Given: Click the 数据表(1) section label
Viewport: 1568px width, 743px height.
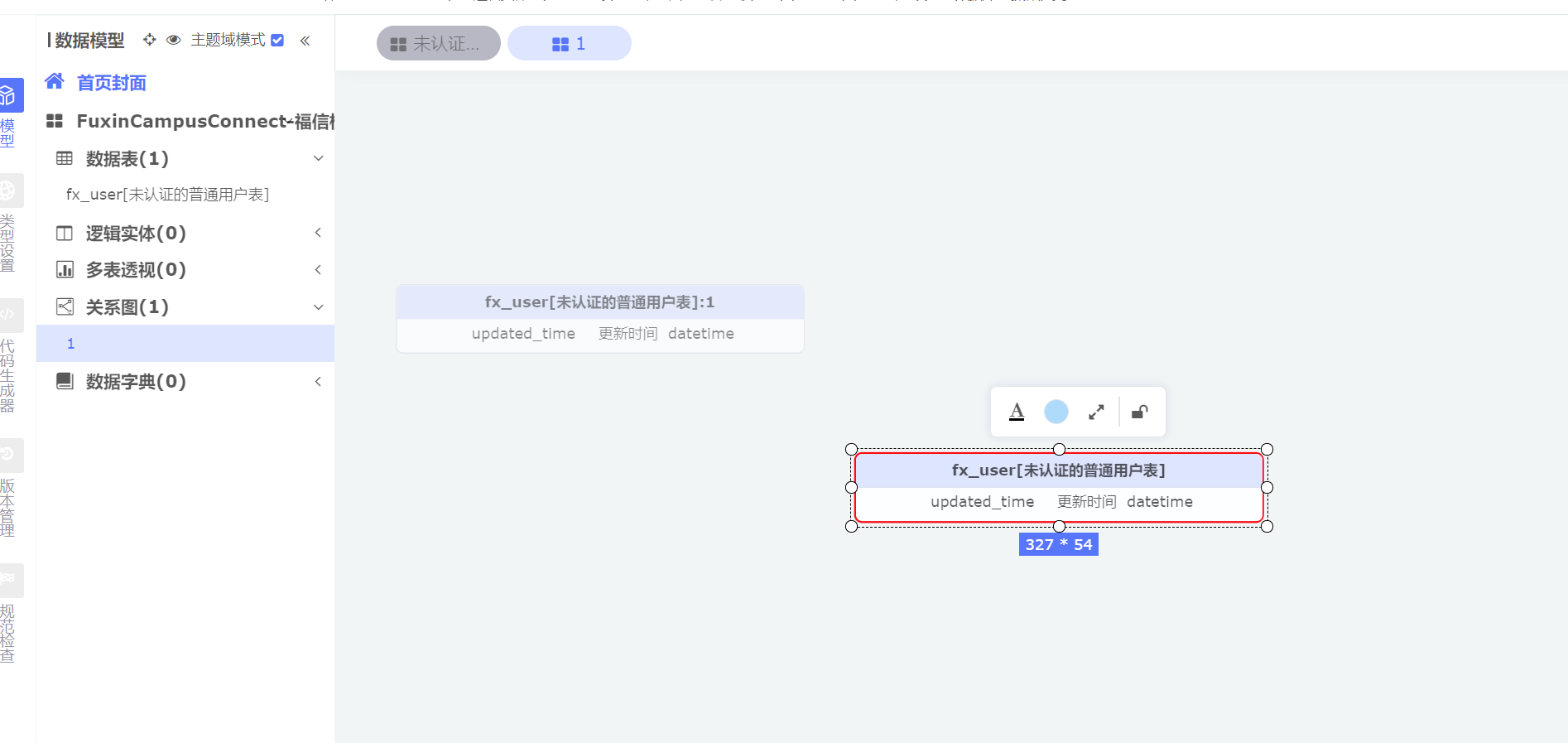Looking at the screenshot, I should 127,158.
